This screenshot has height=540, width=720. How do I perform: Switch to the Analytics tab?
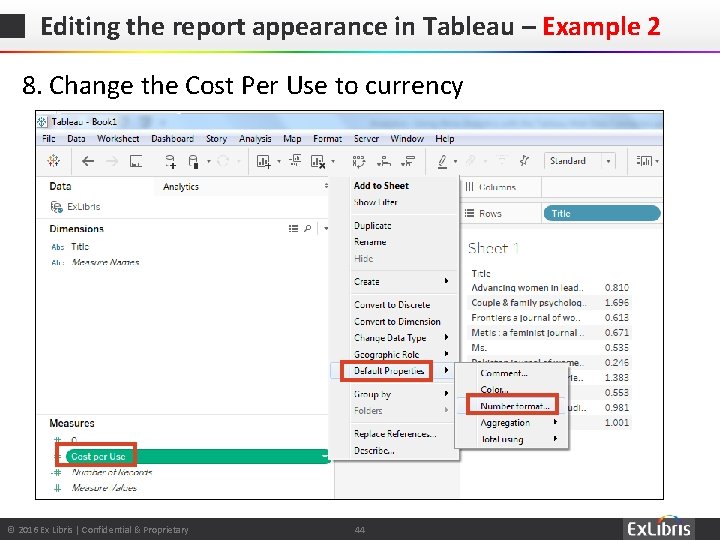181,186
